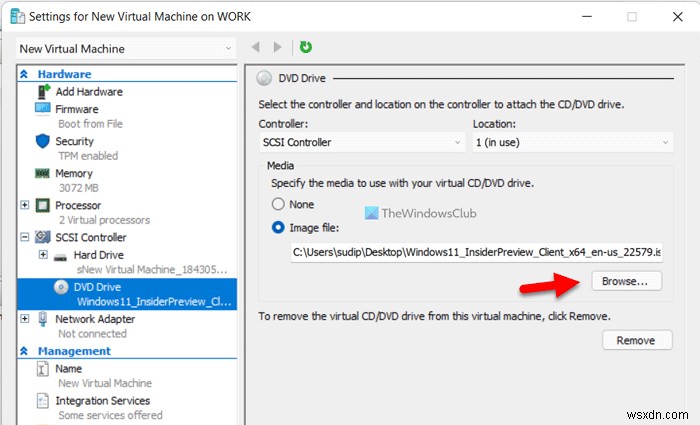The image size is (700, 425).
Task: Select Firmware in the tree
Action: click(x=77, y=109)
